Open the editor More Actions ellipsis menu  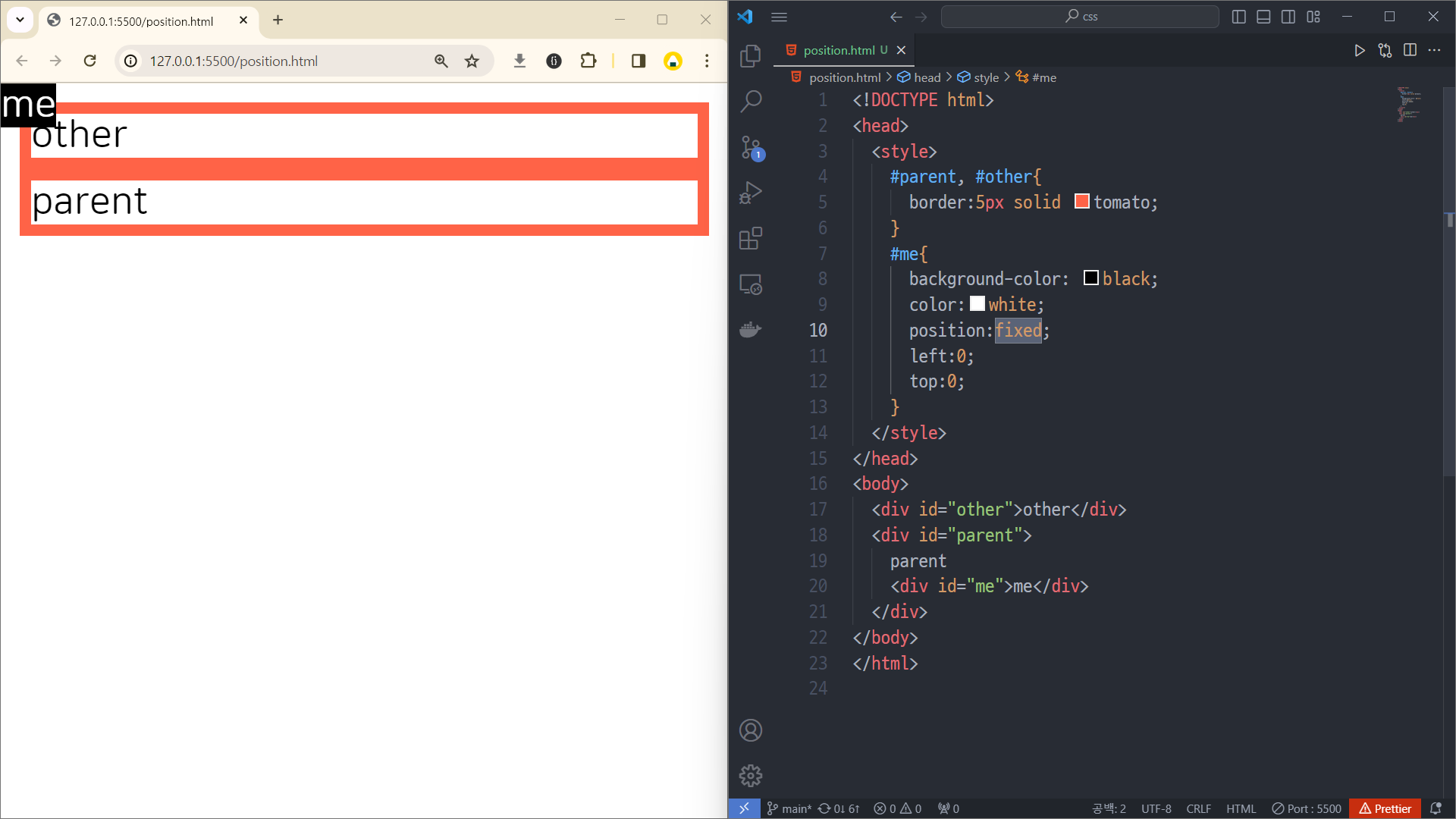pos(1434,50)
